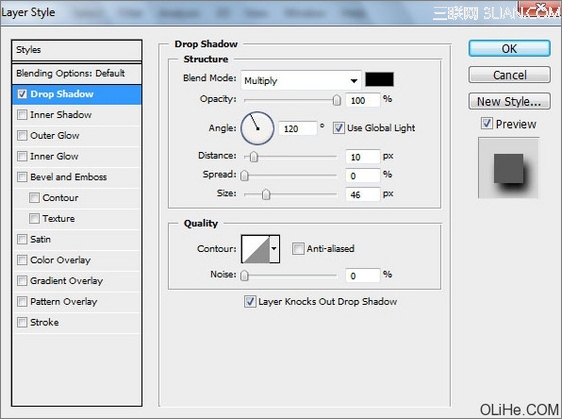Select the Inner Shadow label
Screen dimensions: 562x419
(x=61, y=115)
